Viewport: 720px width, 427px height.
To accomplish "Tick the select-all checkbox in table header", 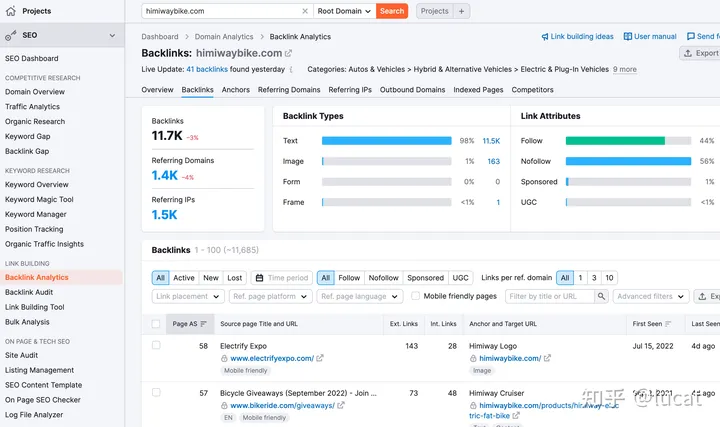I will pos(156,324).
